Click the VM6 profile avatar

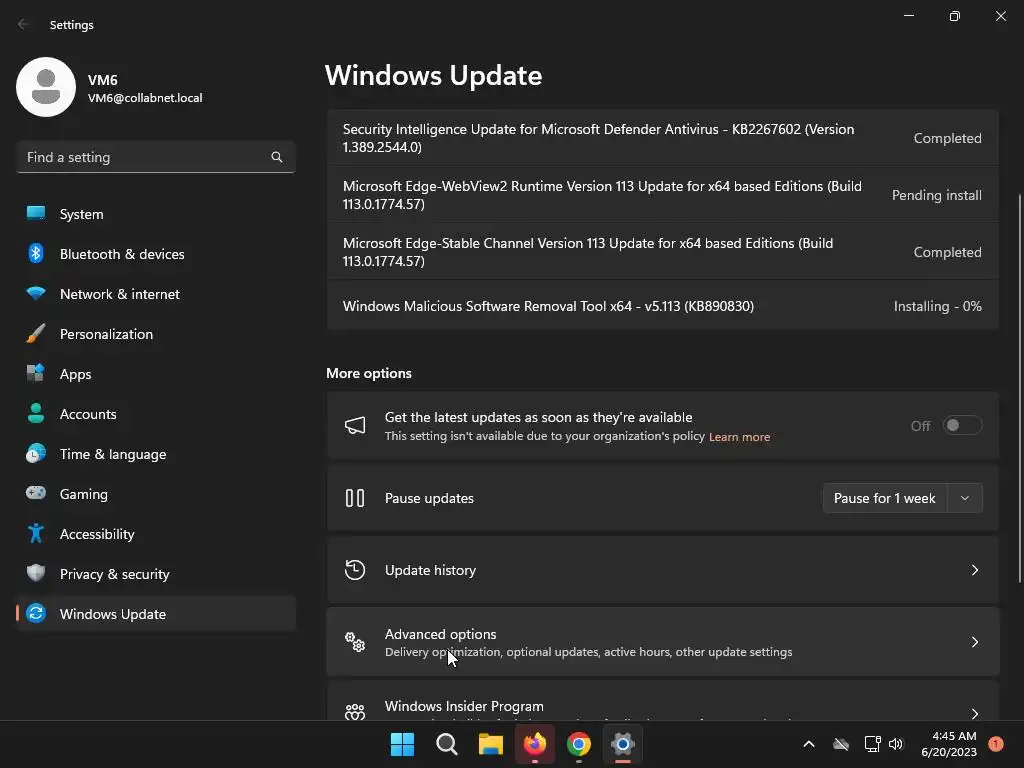(x=46, y=87)
